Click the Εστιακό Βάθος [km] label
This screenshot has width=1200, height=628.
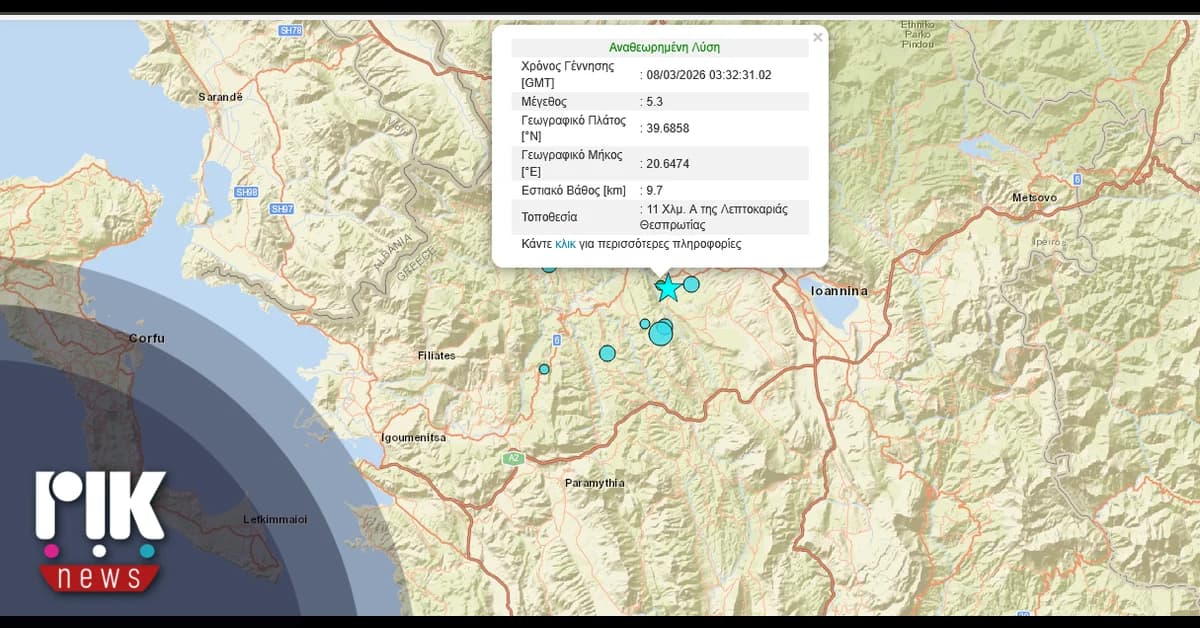574,190
